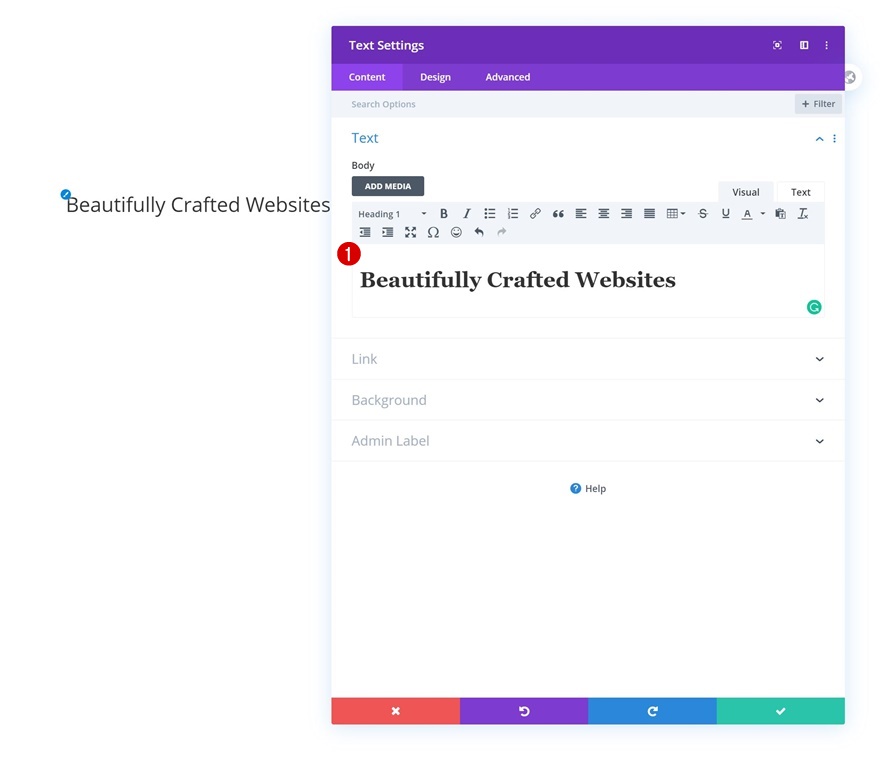
Task: Discard changes with the red X button
Action: pos(396,711)
